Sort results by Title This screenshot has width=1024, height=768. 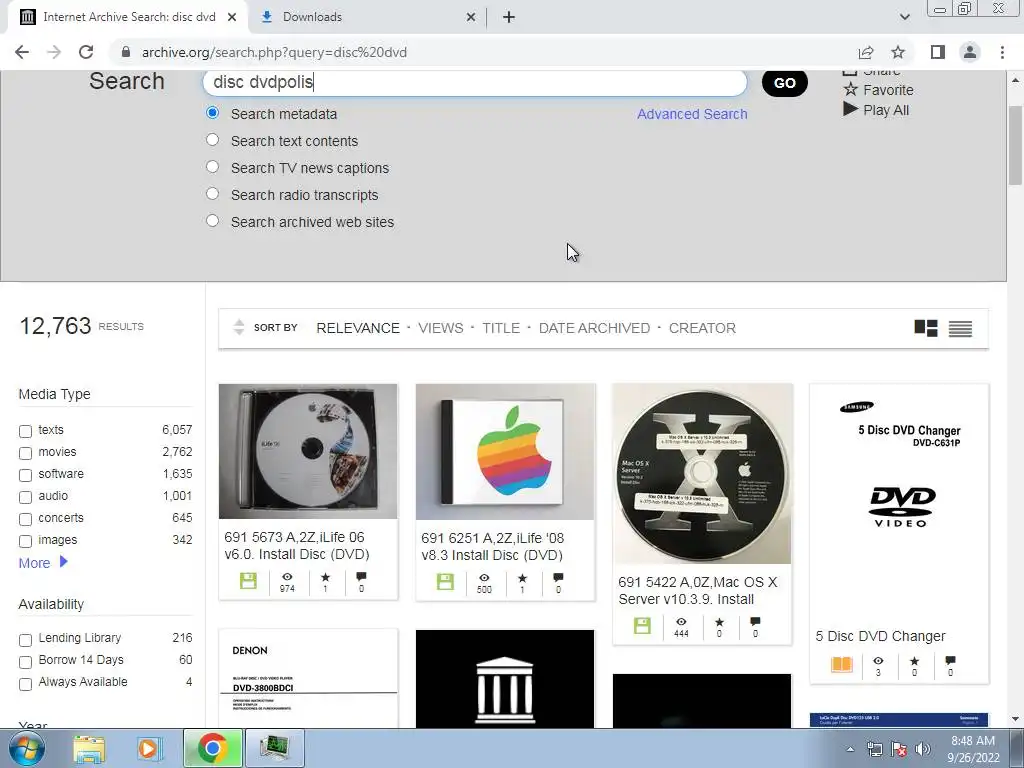[x=501, y=328]
